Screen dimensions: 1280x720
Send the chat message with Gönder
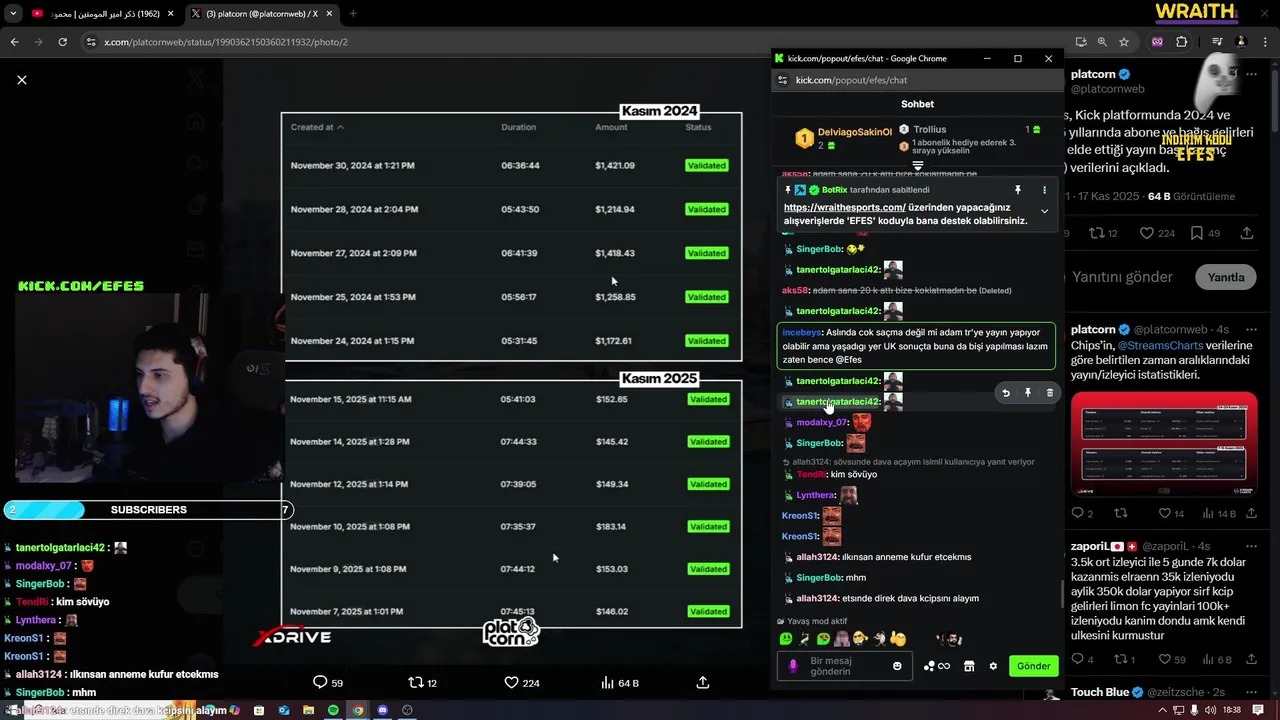pos(1033,666)
